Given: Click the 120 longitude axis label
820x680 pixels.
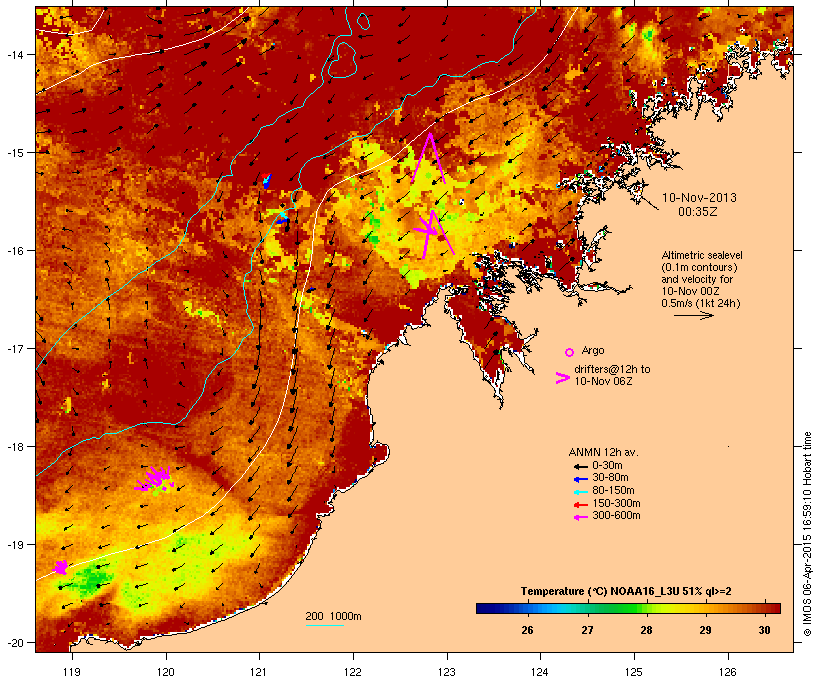Looking at the screenshot, I should 166,672.
